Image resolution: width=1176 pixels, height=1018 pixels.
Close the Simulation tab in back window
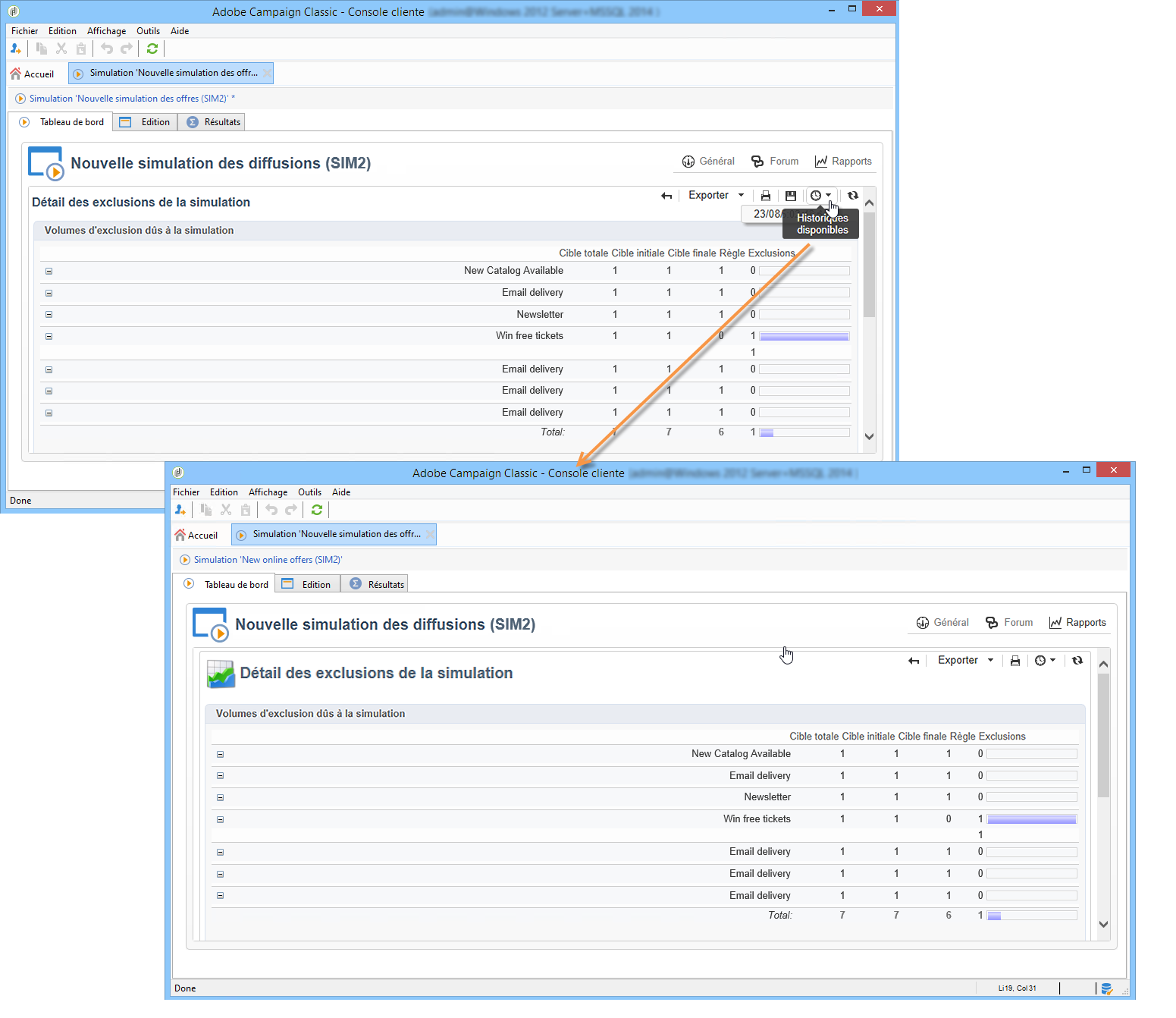[267, 73]
